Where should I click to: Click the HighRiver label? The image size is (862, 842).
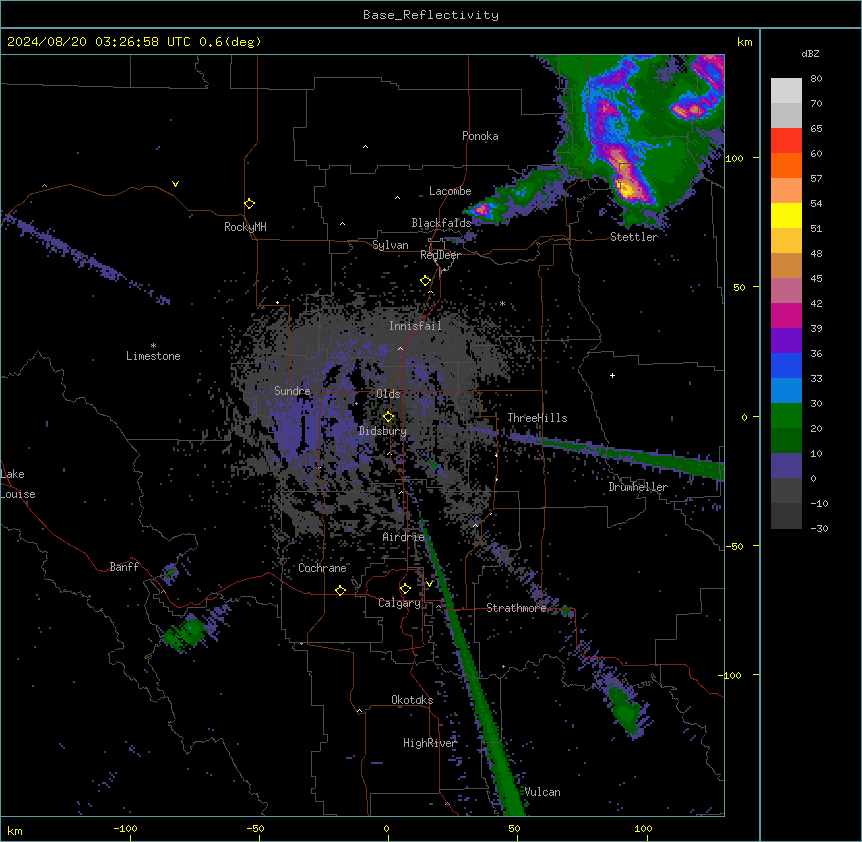[429, 743]
